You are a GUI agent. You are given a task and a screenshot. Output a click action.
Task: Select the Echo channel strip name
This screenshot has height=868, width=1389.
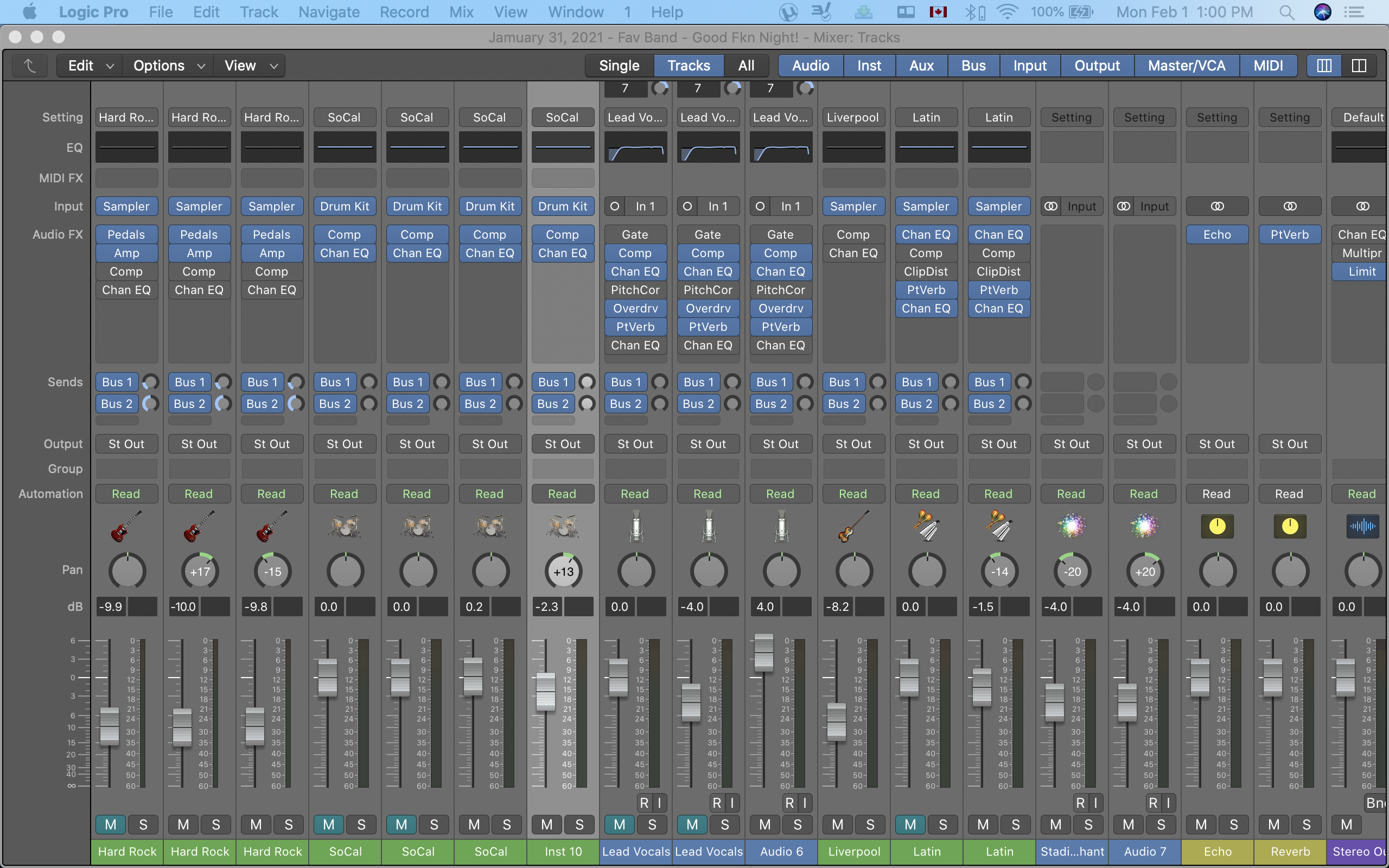click(x=1218, y=851)
